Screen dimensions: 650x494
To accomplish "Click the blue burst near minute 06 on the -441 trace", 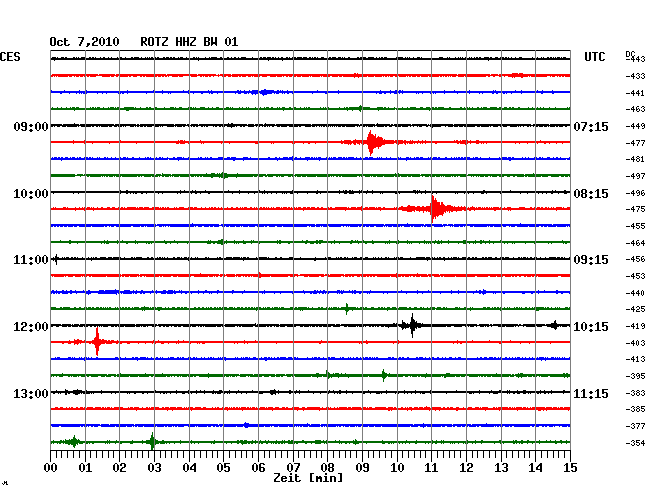I will (264, 92).
